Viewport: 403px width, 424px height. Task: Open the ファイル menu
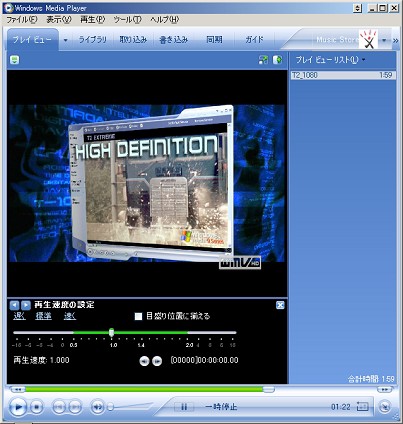[x=22, y=20]
